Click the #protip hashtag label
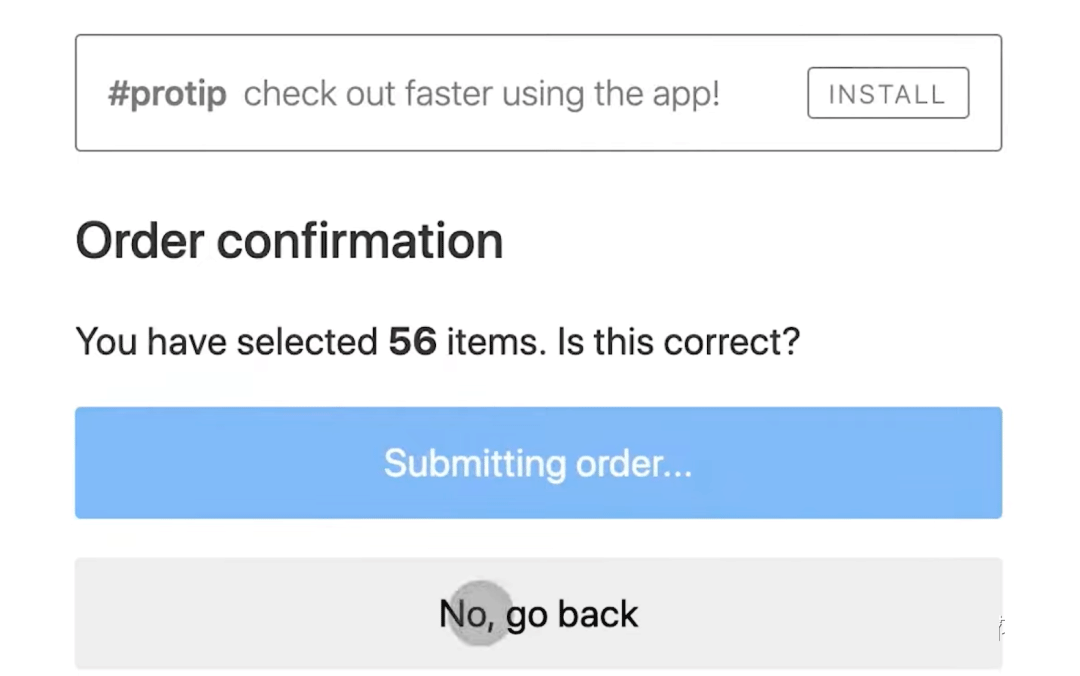Viewport: 1080px width, 676px height. [x=167, y=95]
